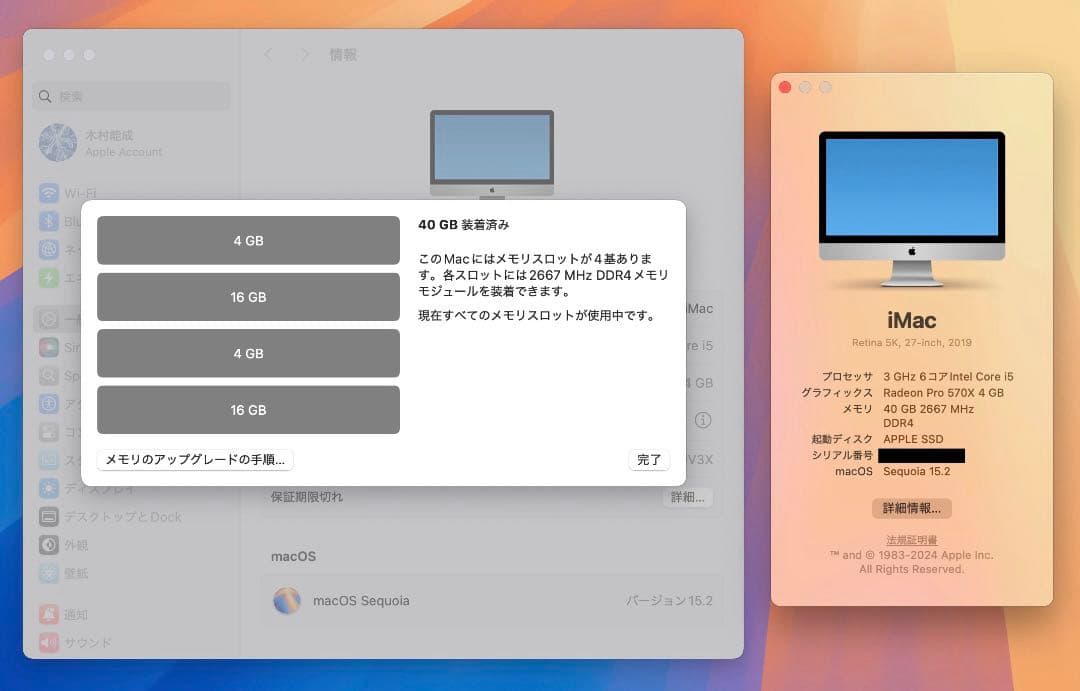This screenshot has height=691, width=1080.
Task: Select the 一般 (General) gear icon
Action: 48,320
